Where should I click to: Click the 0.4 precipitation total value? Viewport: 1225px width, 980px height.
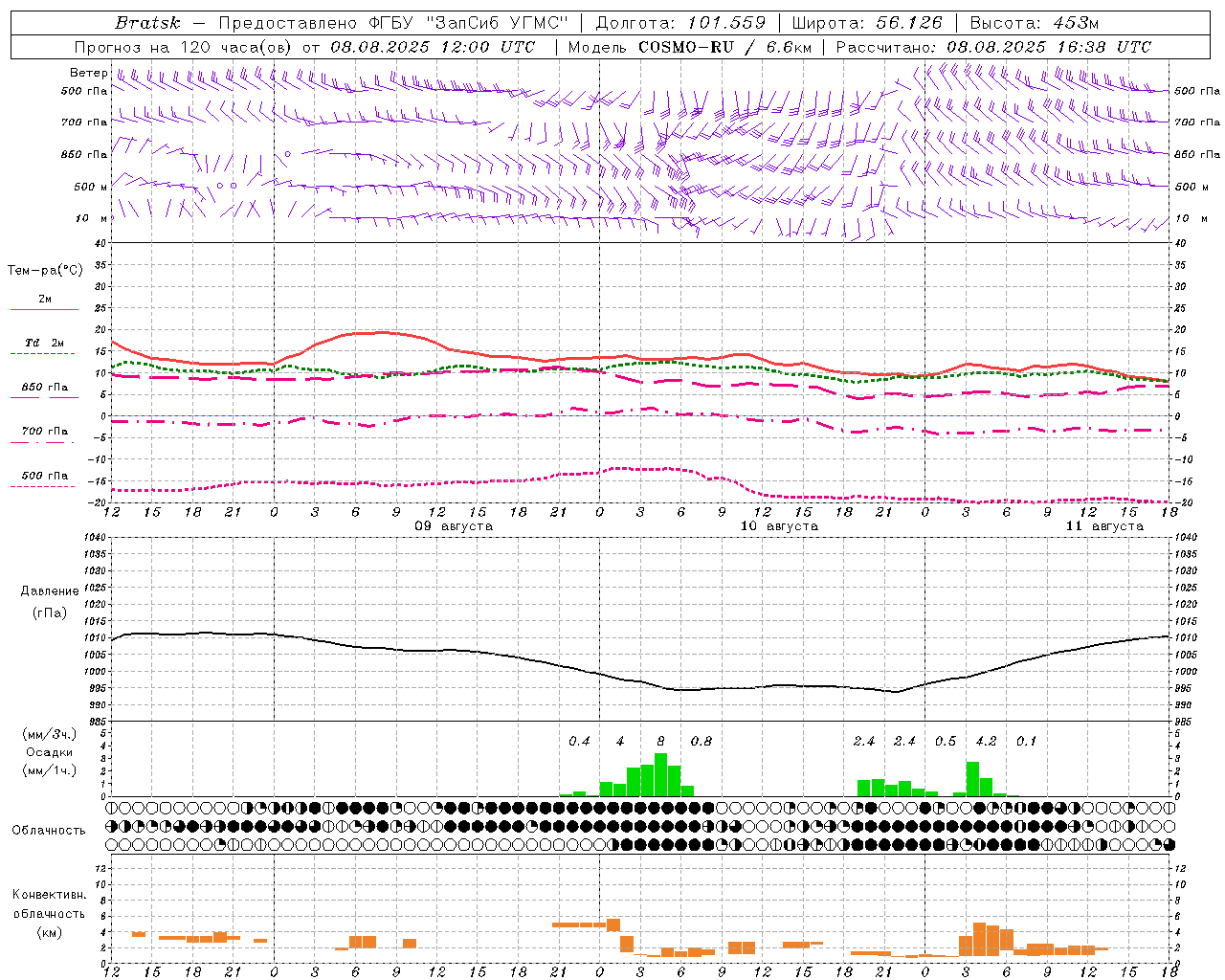coord(579,742)
